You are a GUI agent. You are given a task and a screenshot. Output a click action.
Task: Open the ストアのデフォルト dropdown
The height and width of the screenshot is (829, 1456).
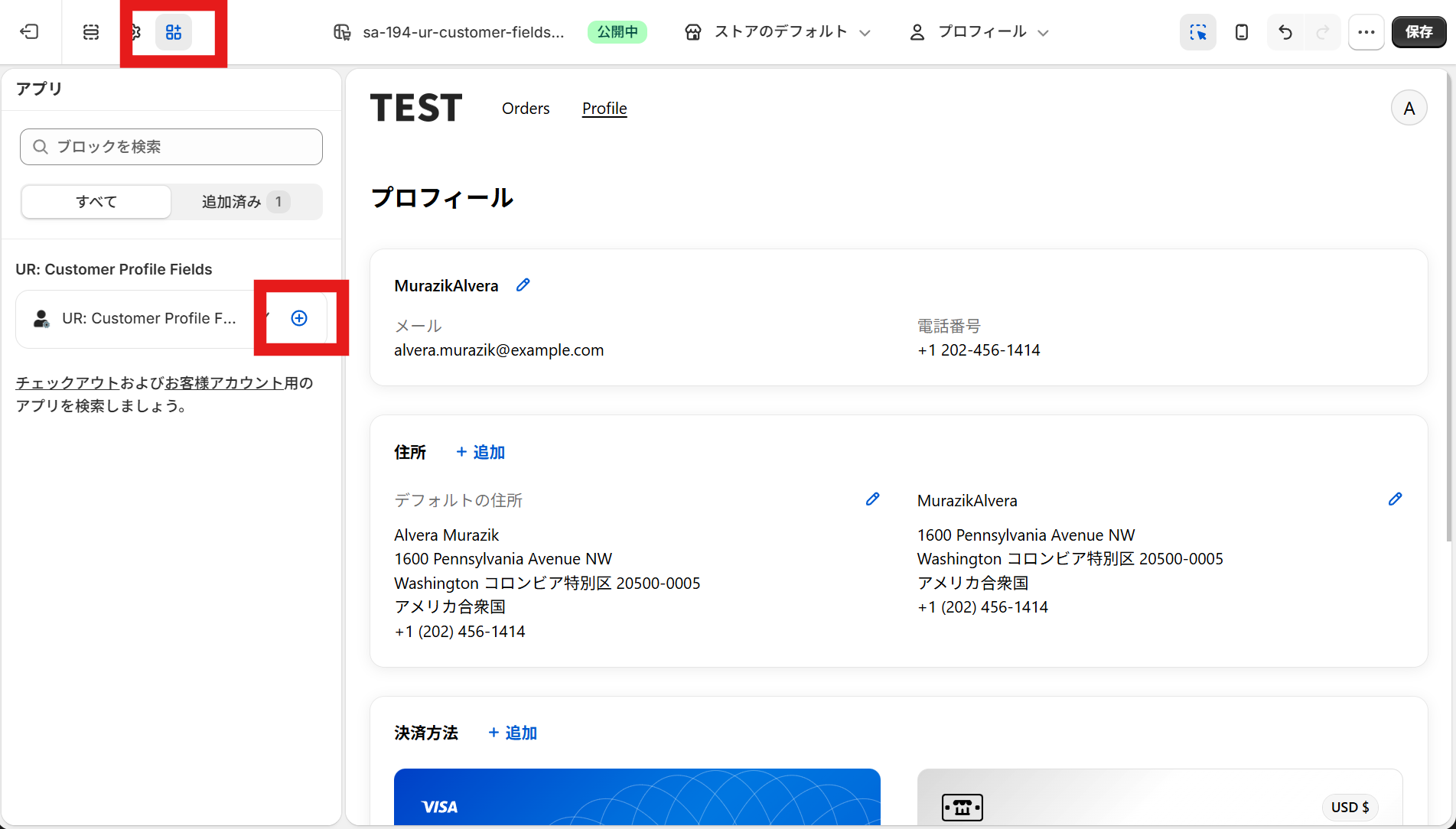pos(778,32)
